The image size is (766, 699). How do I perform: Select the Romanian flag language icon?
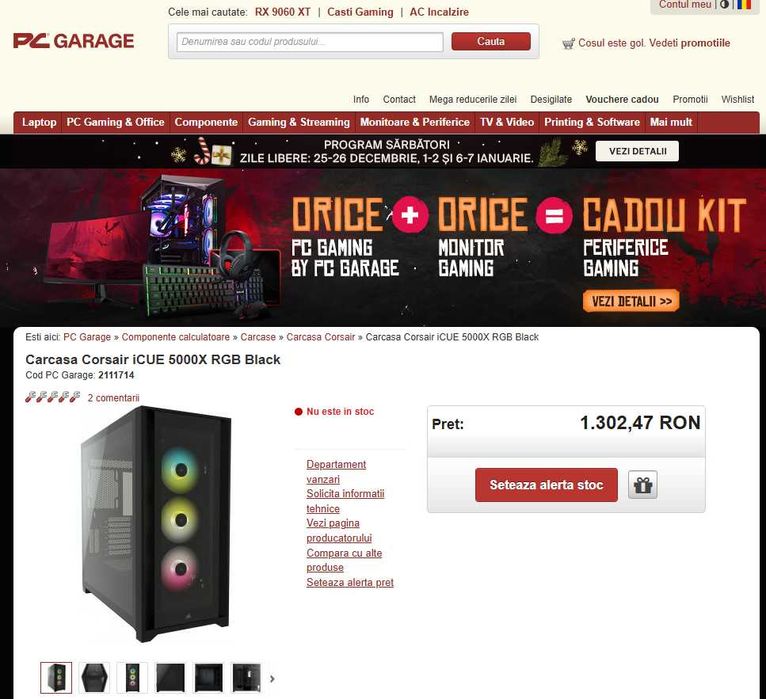(x=744, y=4)
